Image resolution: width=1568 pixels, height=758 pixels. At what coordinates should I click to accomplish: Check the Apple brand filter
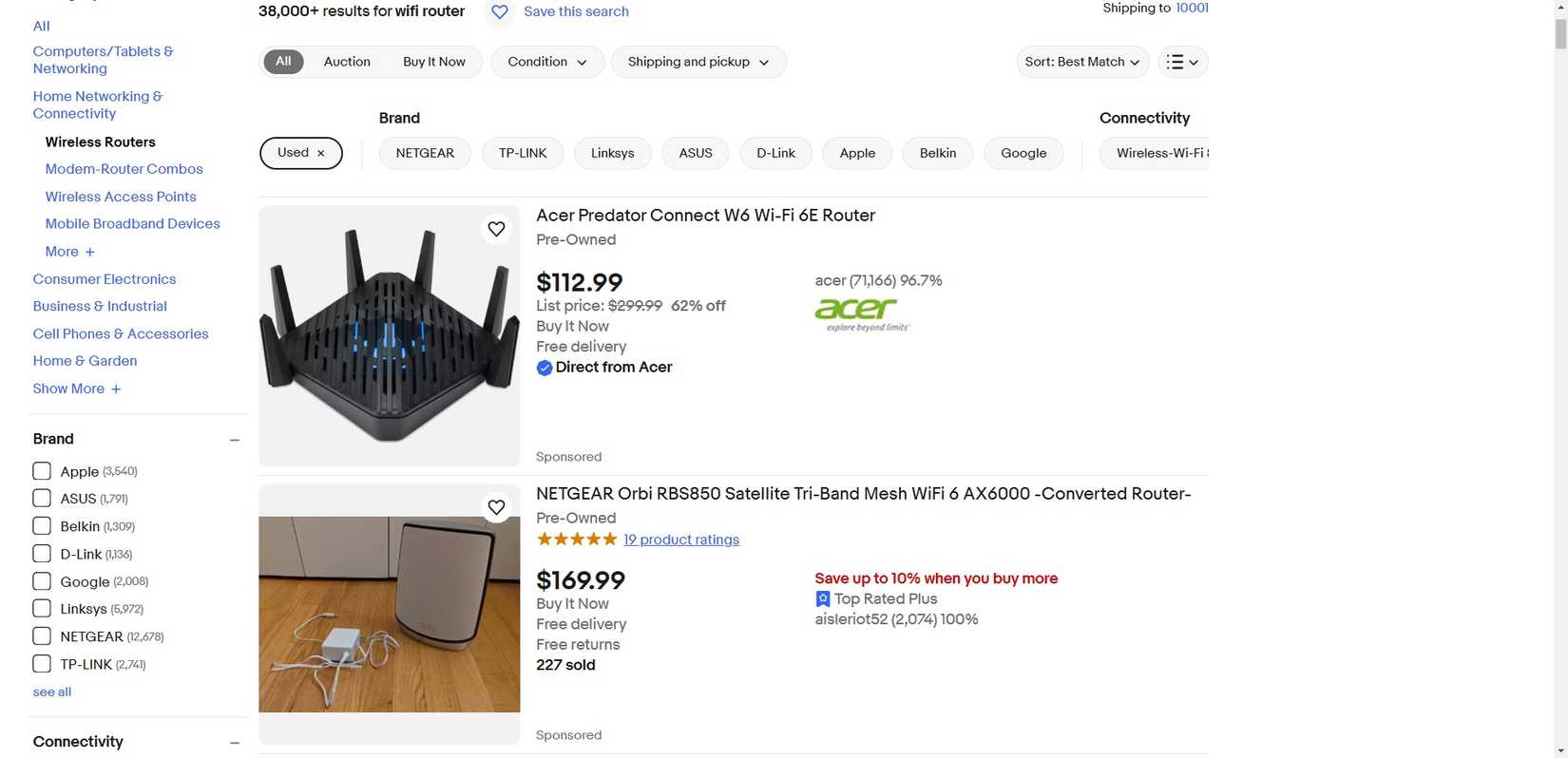42,470
